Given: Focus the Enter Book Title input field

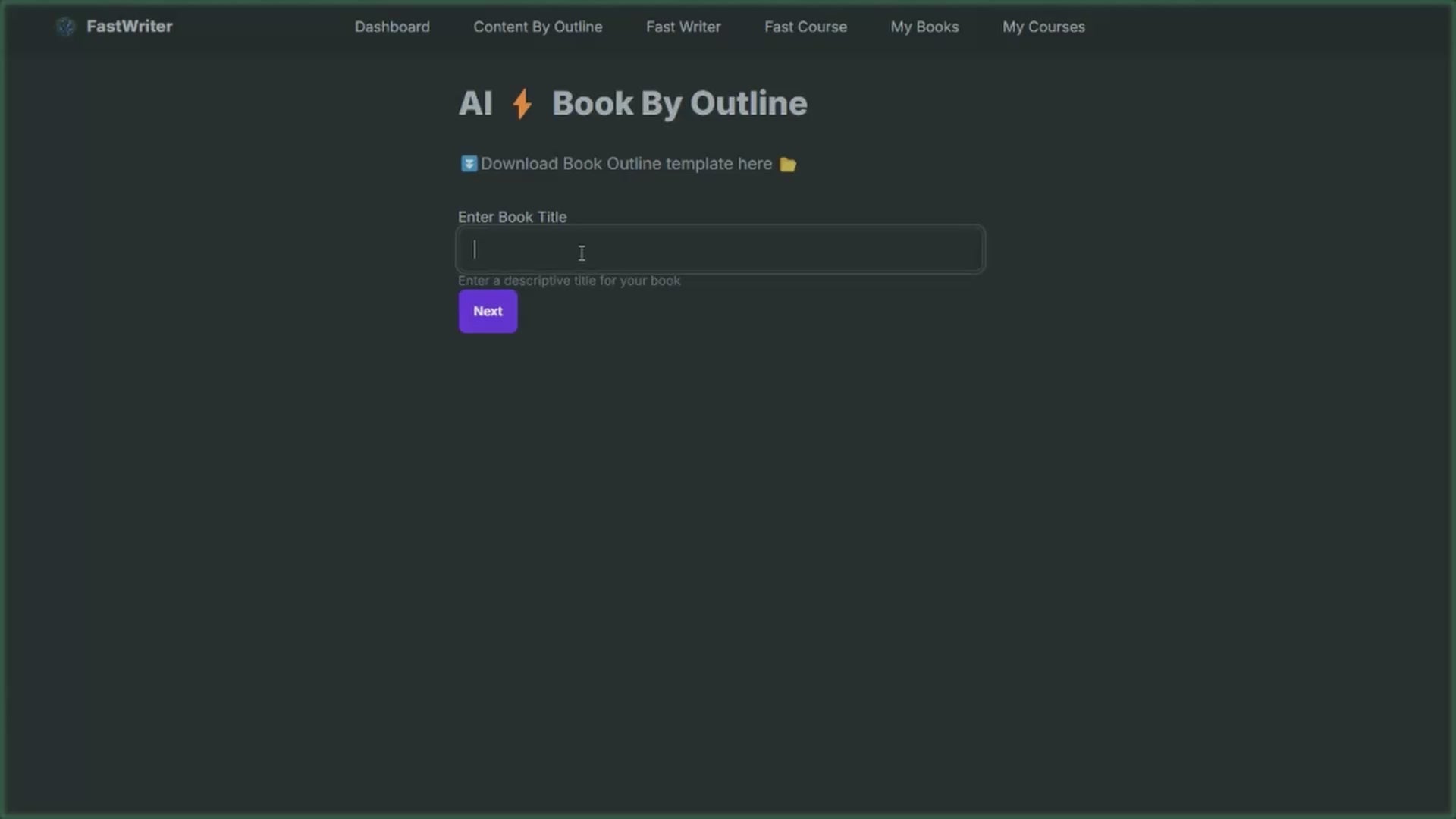Looking at the screenshot, I should pos(720,249).
